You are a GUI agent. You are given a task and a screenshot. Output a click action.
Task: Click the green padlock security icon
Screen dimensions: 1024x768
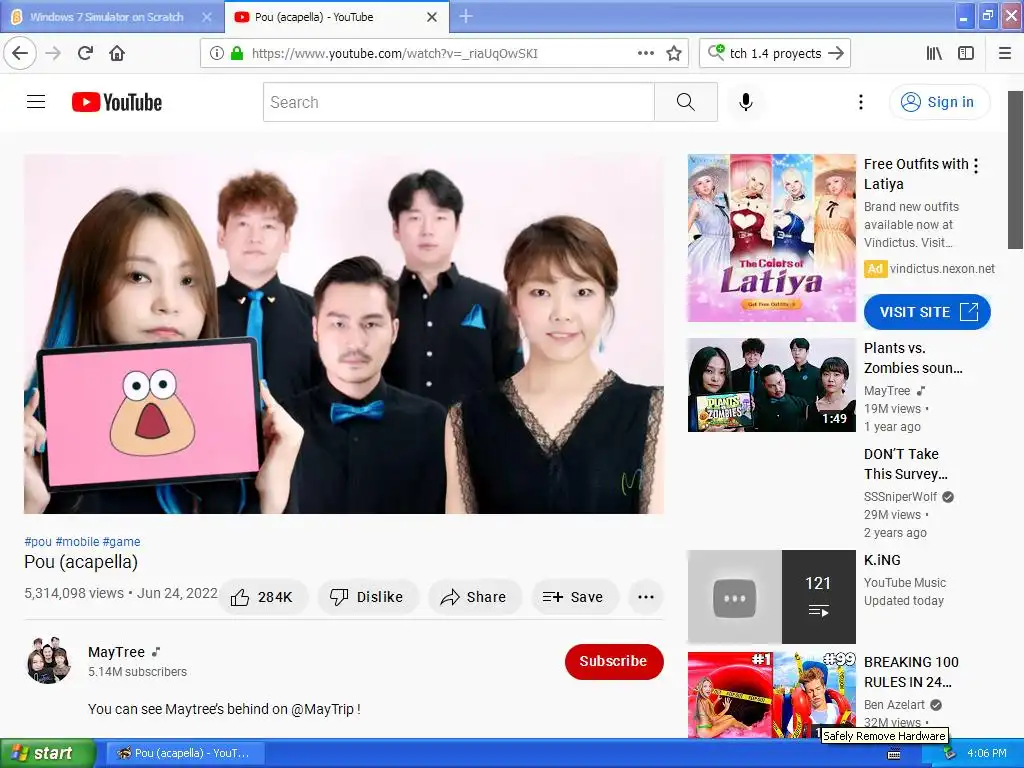click(x=237, y=53)
